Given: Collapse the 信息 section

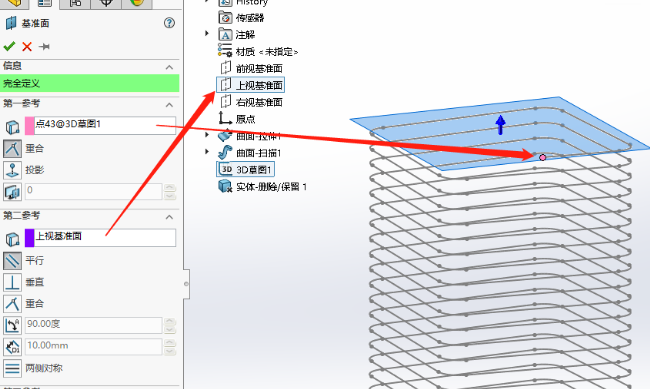Looking at the screenshot, I should [x=169, y=67].
